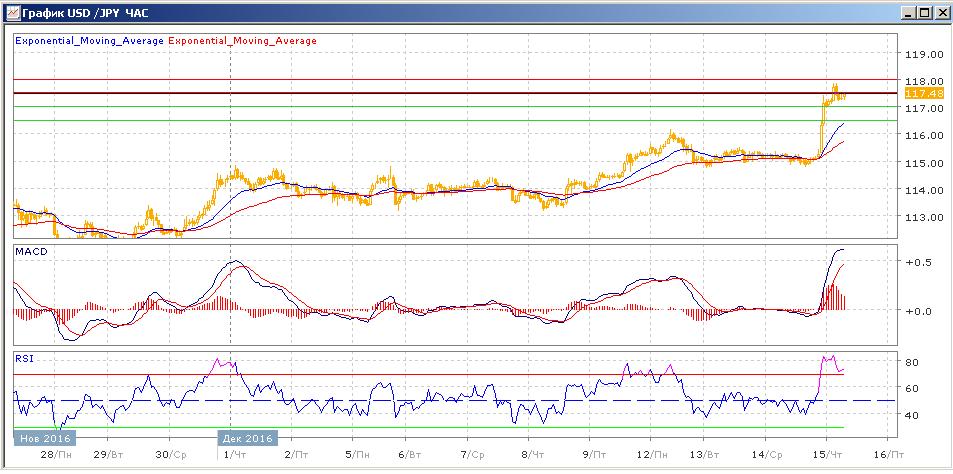
Task: Maximize the USD/JPY chart window
Action: click(x=923, y=13)
